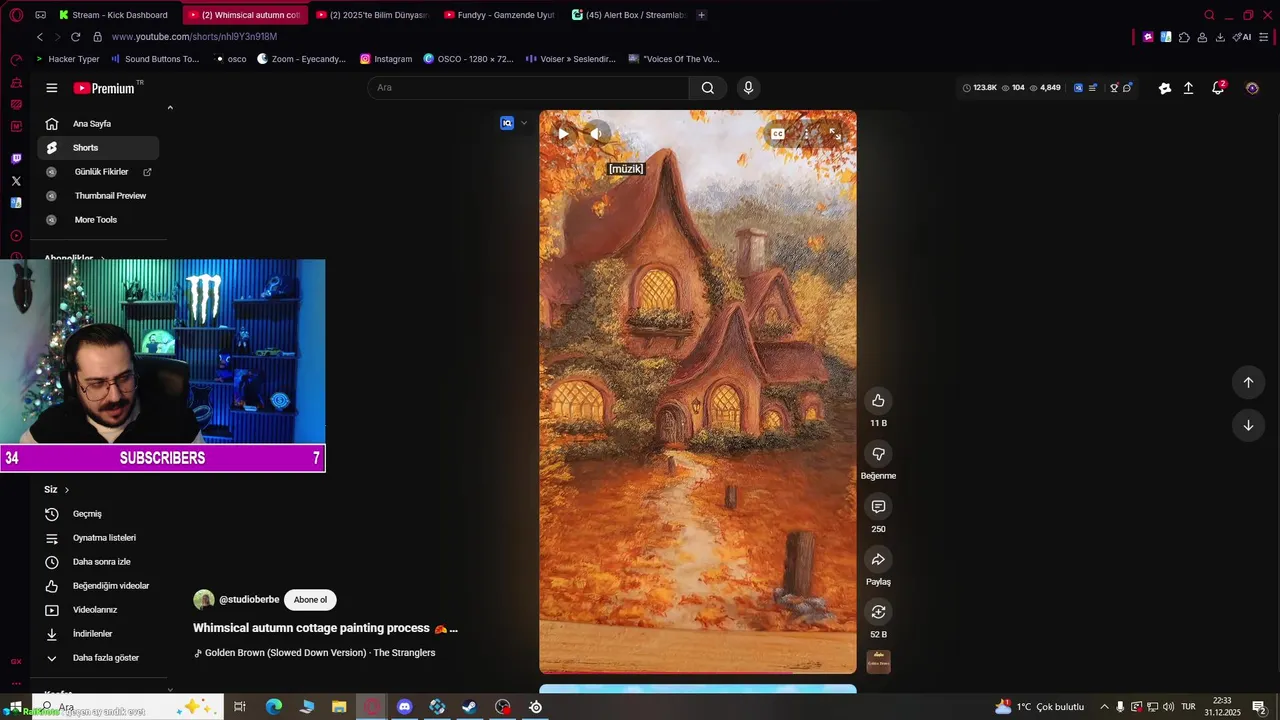Open Discord from the taskbar
The image size is (1280, 720).
tap(404, 707)
